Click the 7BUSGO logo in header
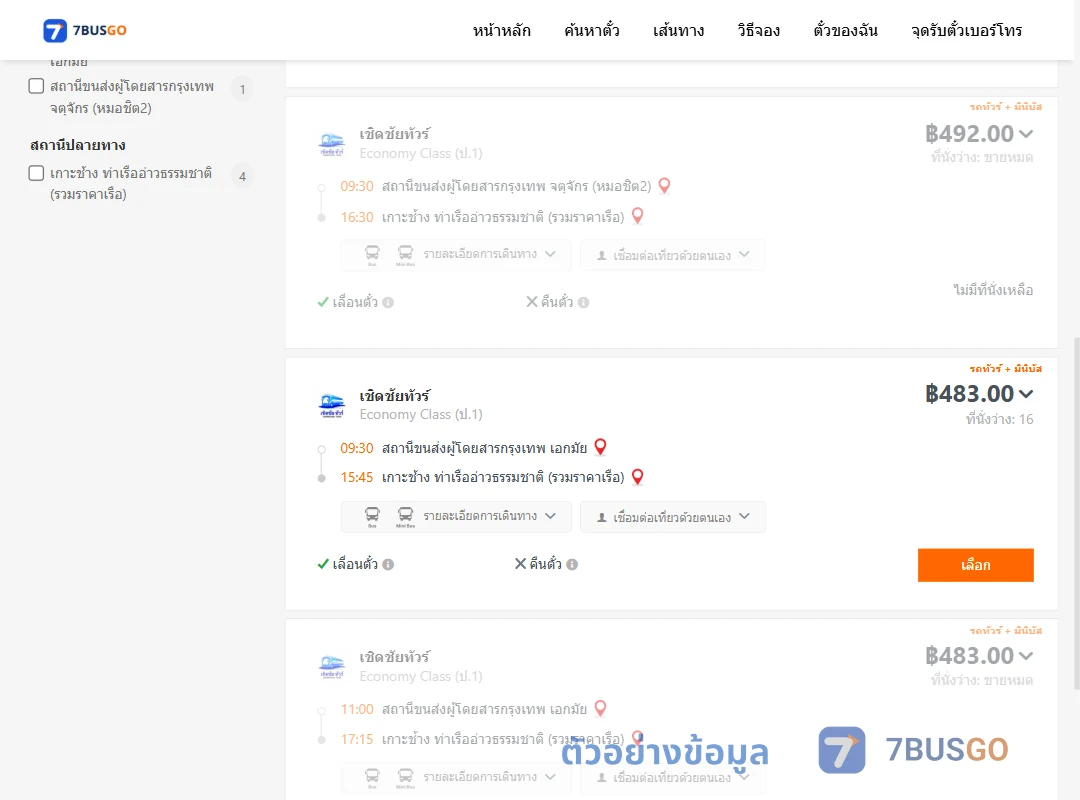 tap(85, 30)
